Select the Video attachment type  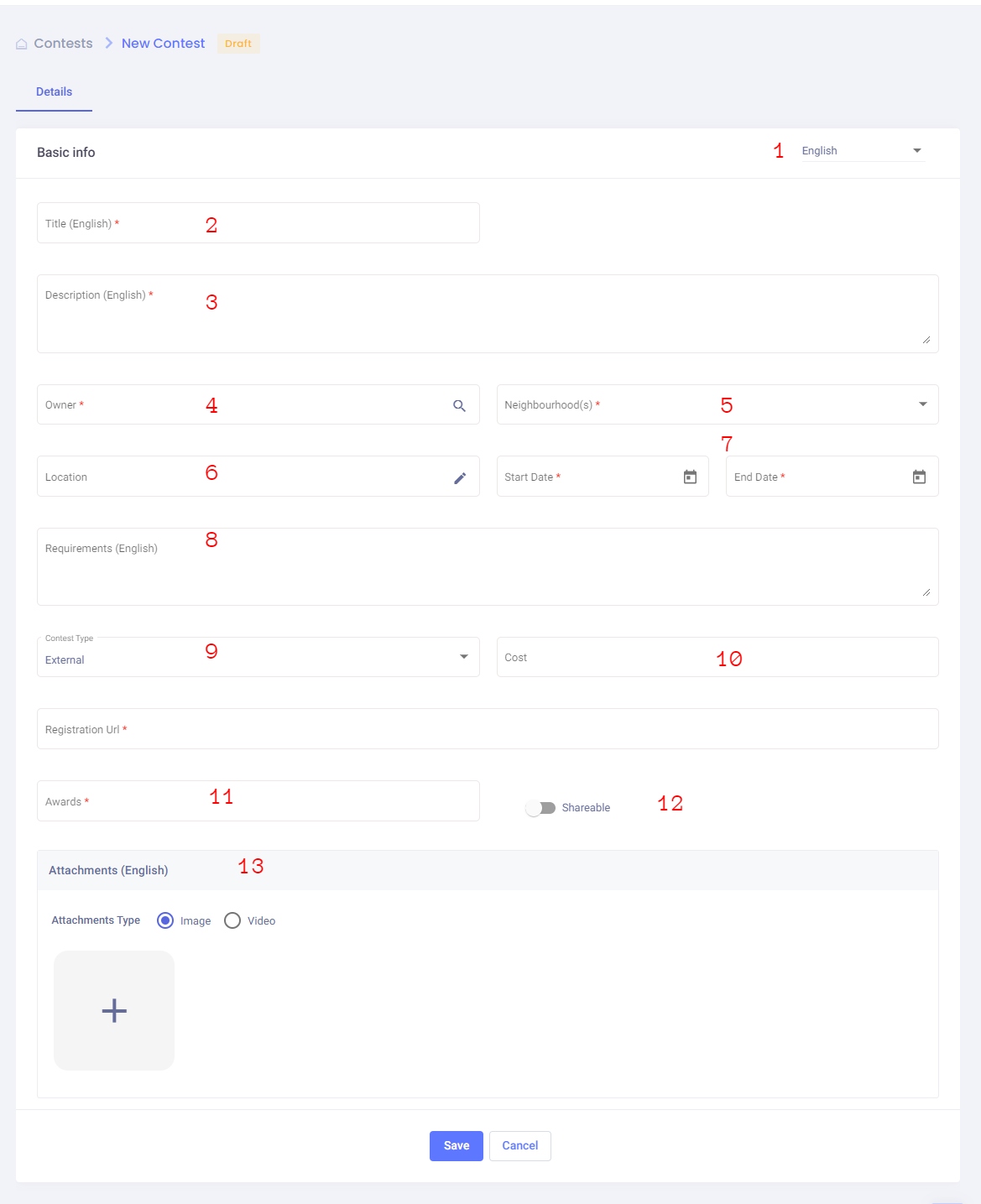232,920
